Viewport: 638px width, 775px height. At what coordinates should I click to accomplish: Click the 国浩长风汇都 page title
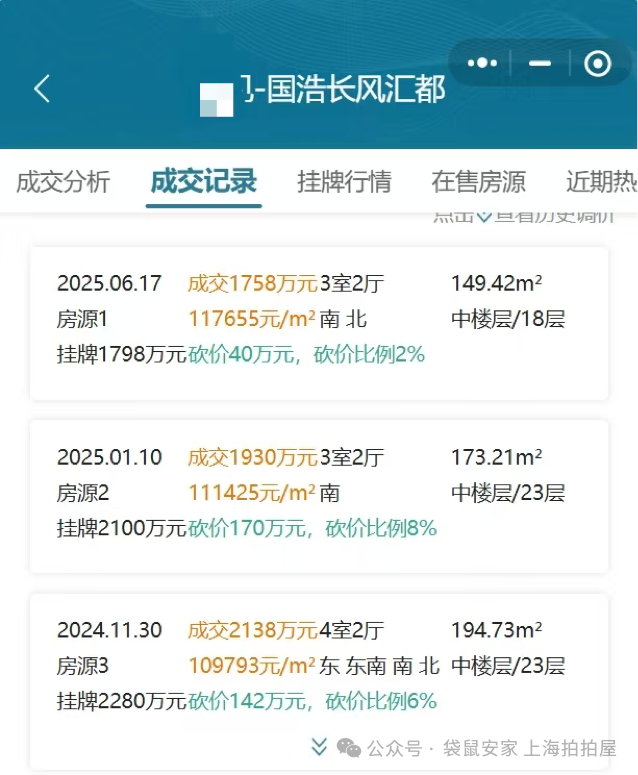(344, 90)
